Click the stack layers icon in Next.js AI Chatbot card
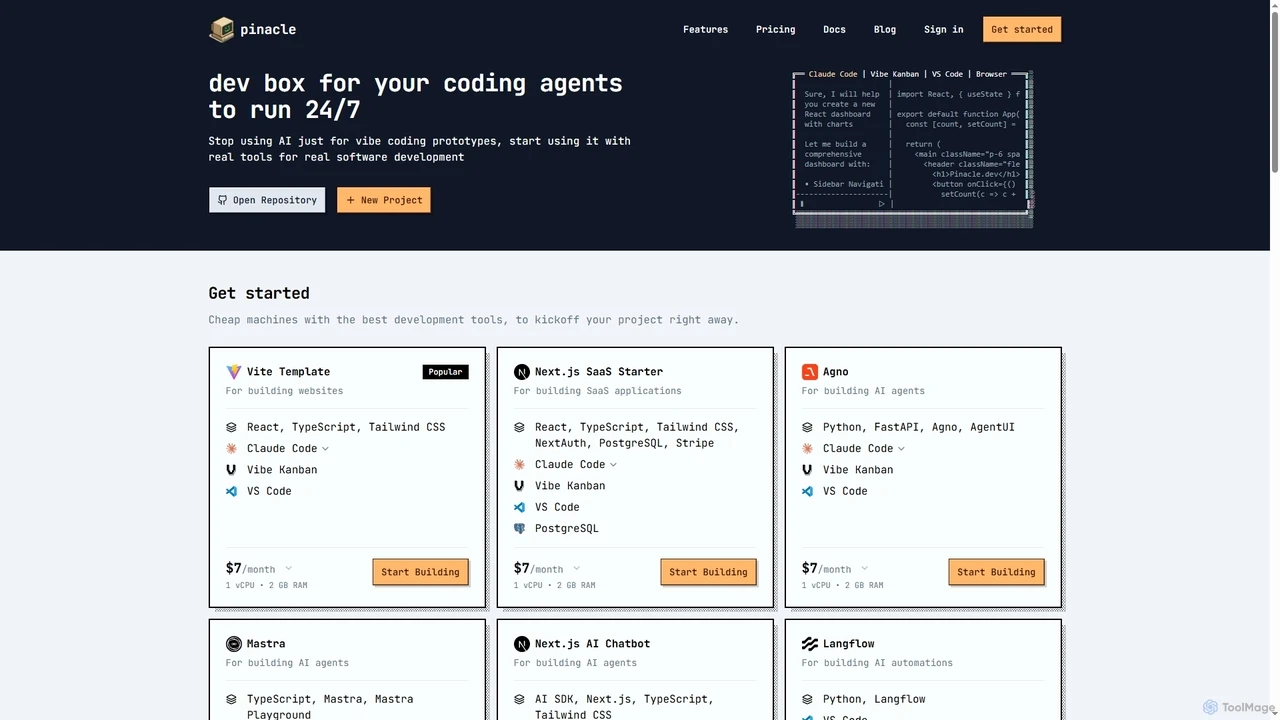Screen dimensions: 1280x720 tap(519, 700)
